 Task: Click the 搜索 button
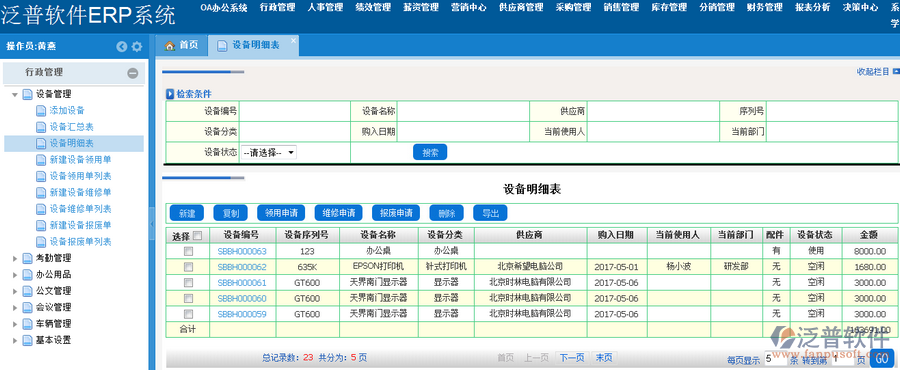pyautogui.click(x=430, y=152)
